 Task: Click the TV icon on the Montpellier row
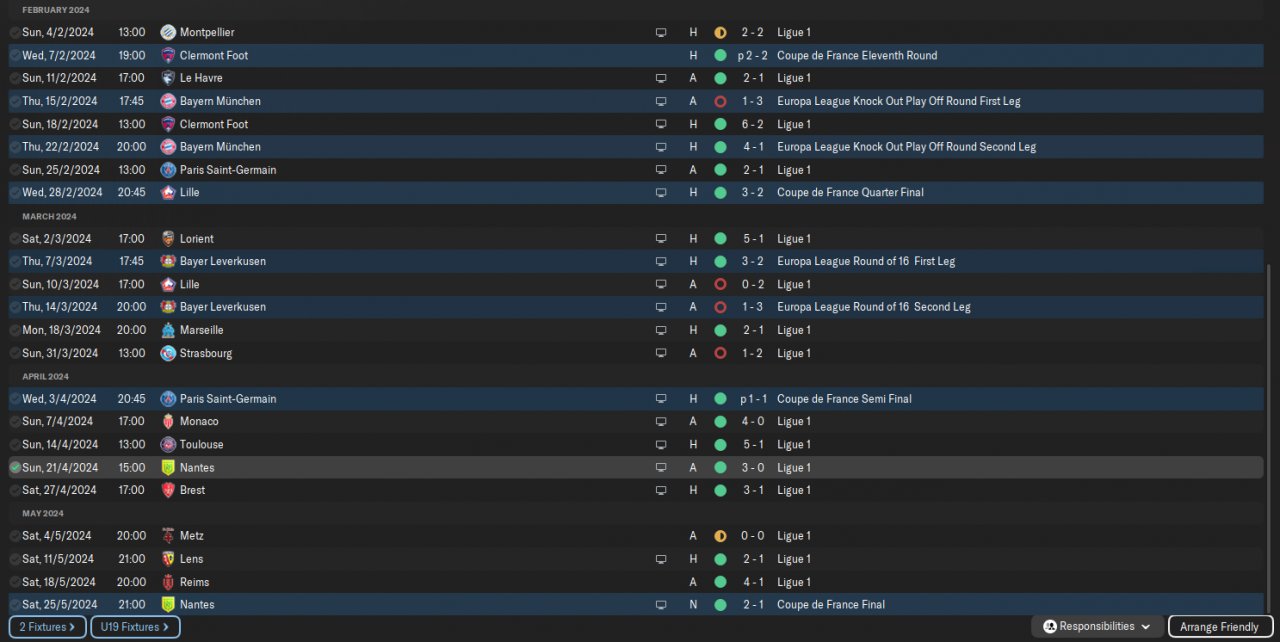[660, 33]
